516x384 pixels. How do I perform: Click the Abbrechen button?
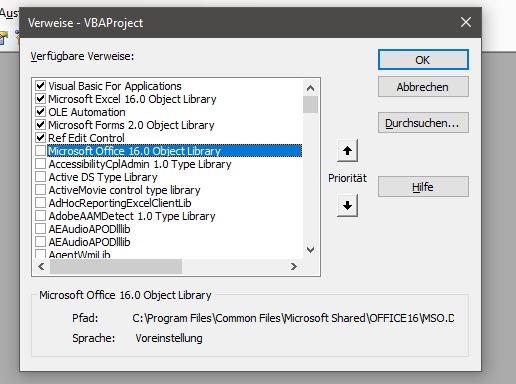[423, 87]
